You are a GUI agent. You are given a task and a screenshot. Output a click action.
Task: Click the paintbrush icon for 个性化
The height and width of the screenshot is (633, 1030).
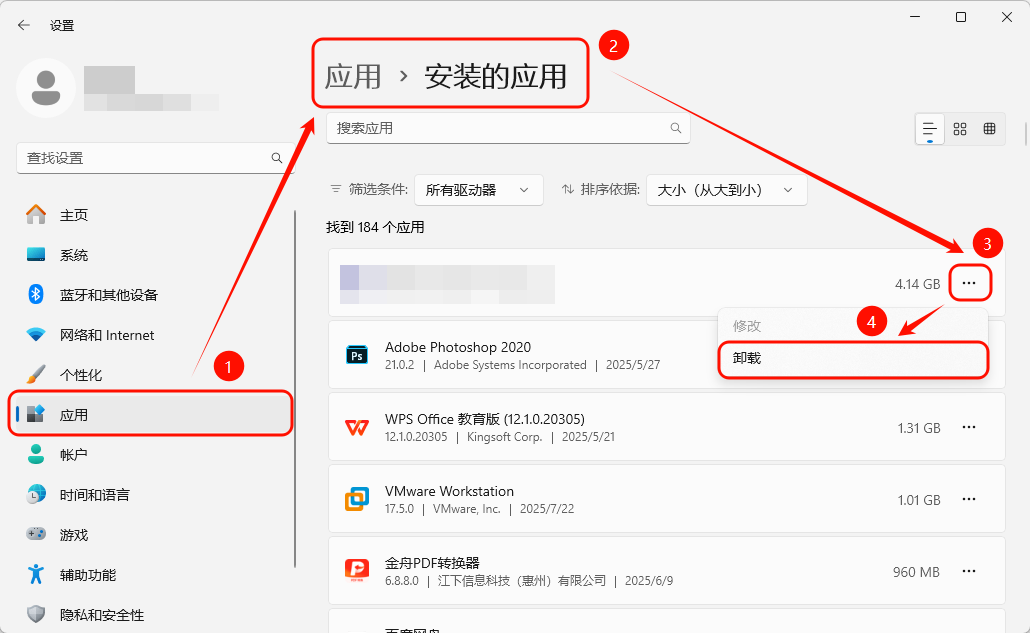[36, 374]
